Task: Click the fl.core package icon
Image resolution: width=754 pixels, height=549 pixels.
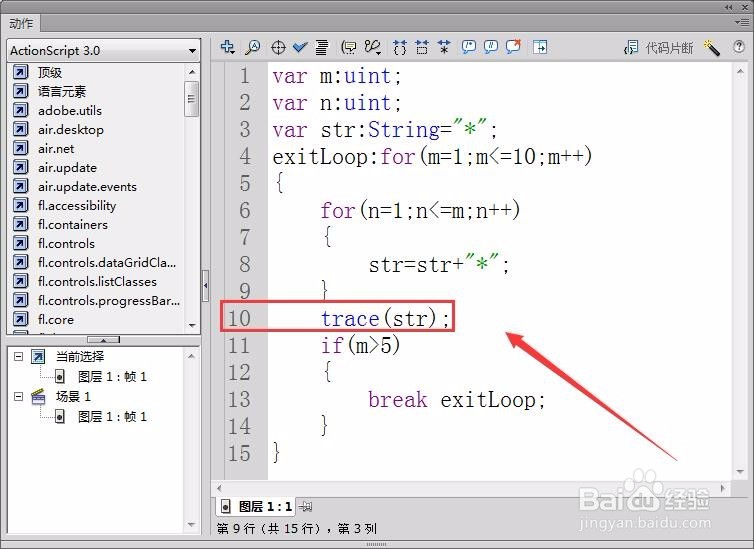Action: click(21, 319)
